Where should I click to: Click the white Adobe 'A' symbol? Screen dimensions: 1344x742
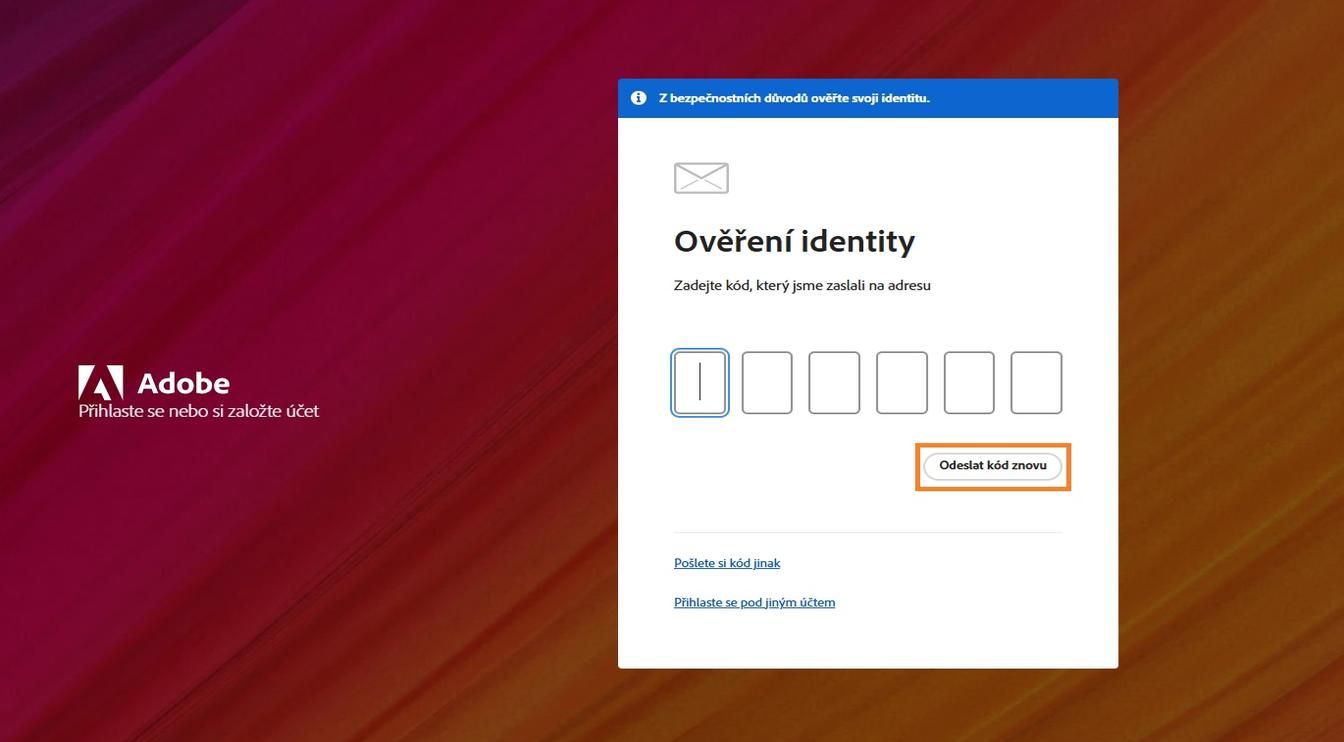click(x=100, y=381)
